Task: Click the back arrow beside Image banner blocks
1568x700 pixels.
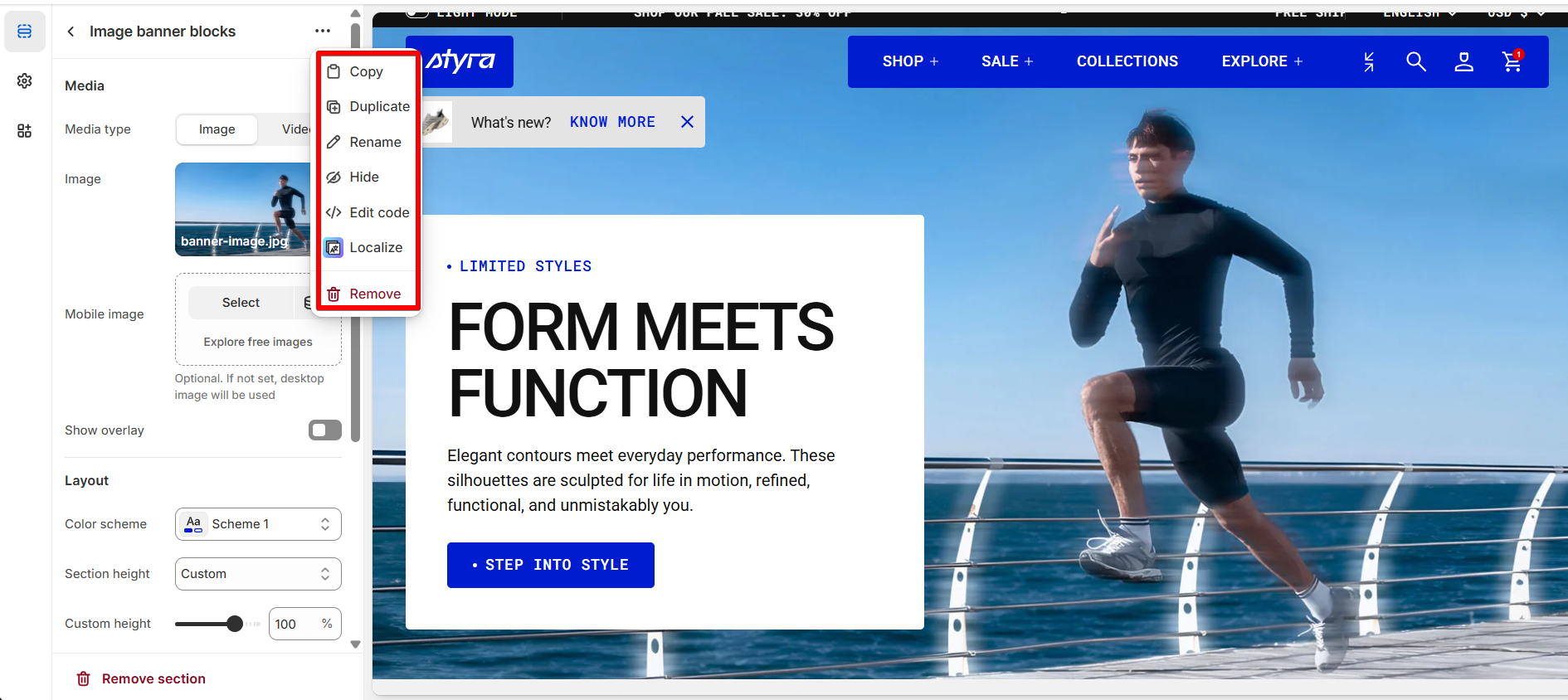Action: (71, 32)
